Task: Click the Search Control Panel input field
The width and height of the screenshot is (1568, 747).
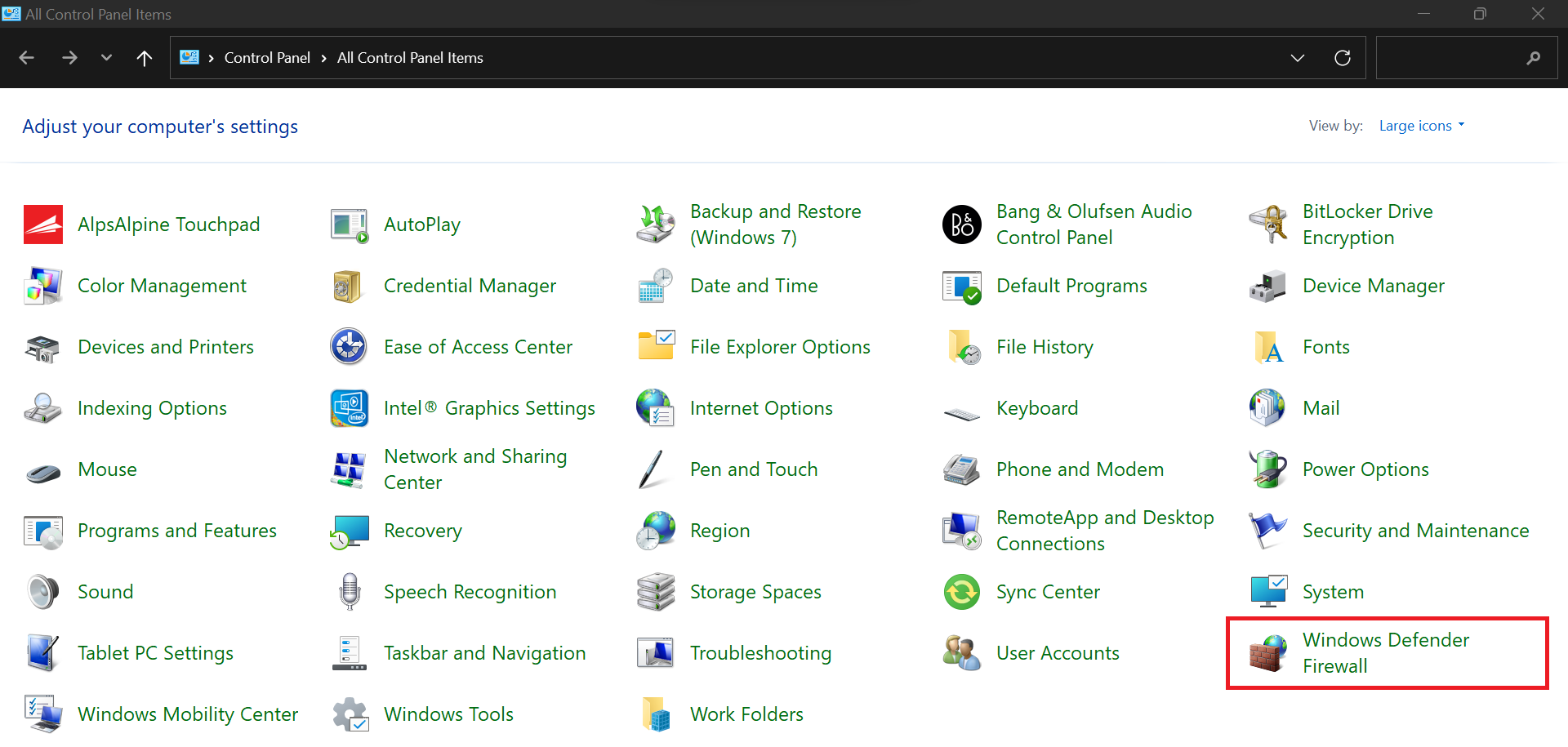Action: coord(1450,58)
